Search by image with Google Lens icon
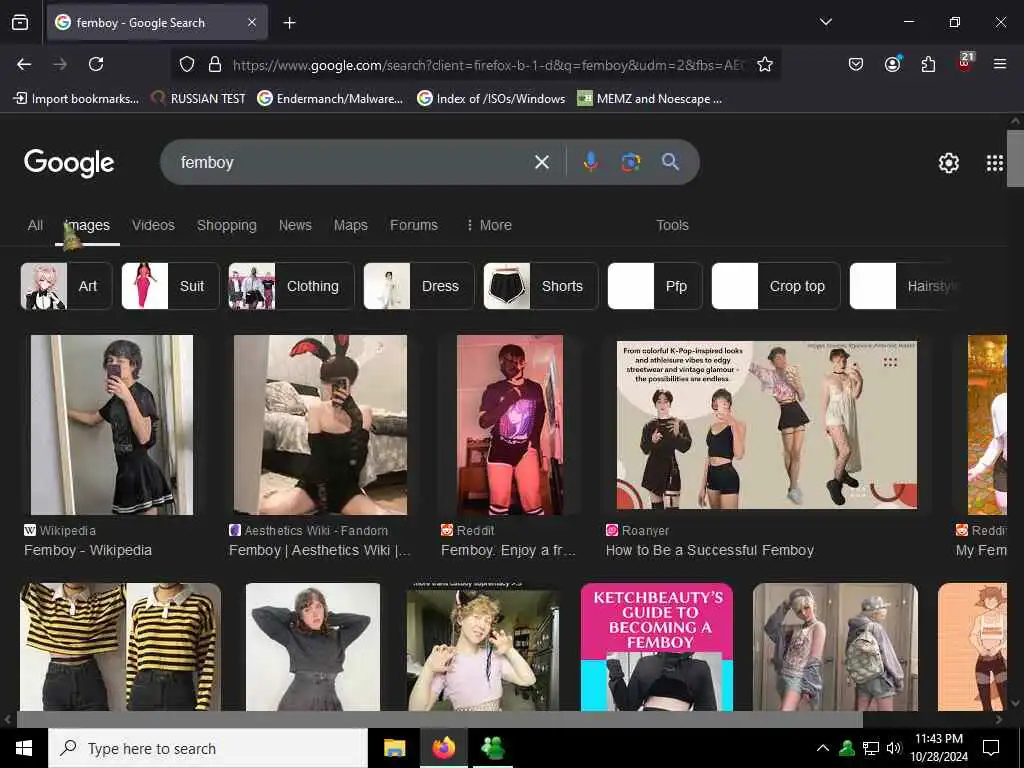The image size is (1024, 768). click(630, 162)
